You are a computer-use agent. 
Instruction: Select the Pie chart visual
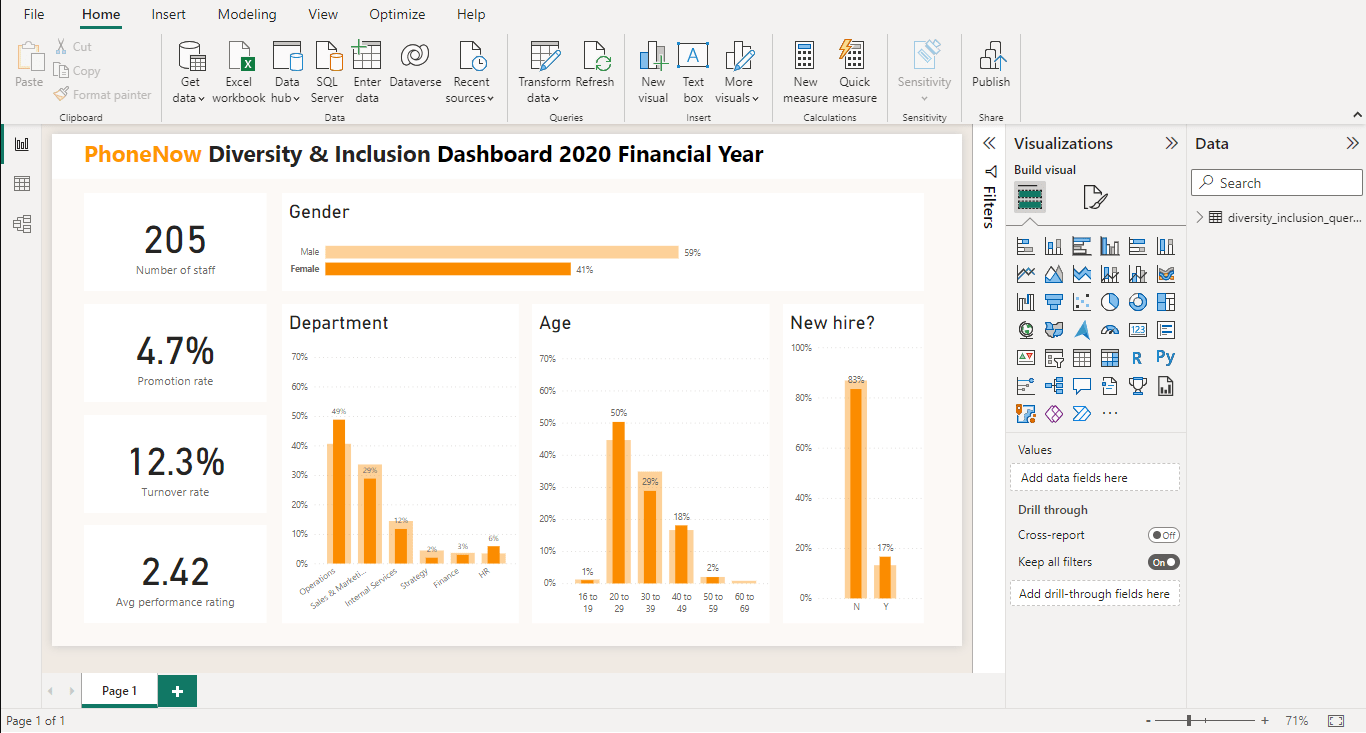1109,302
